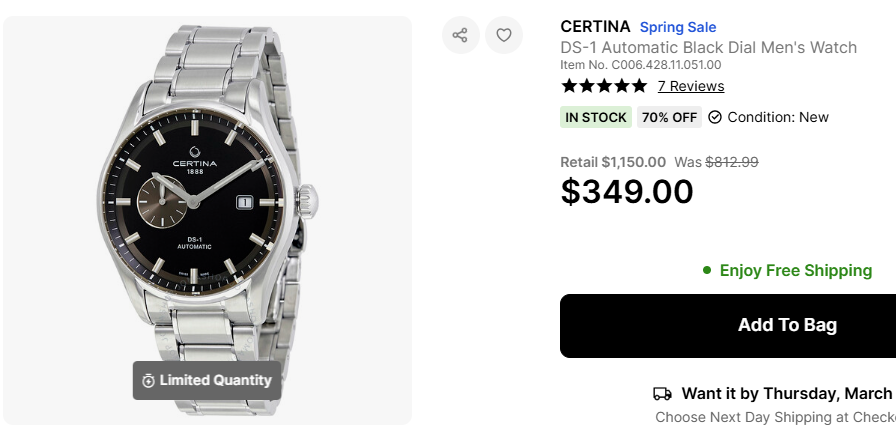Screen dimensions: 896x425
Task: Click the five-star rating
Action: [x=604, y=86]
